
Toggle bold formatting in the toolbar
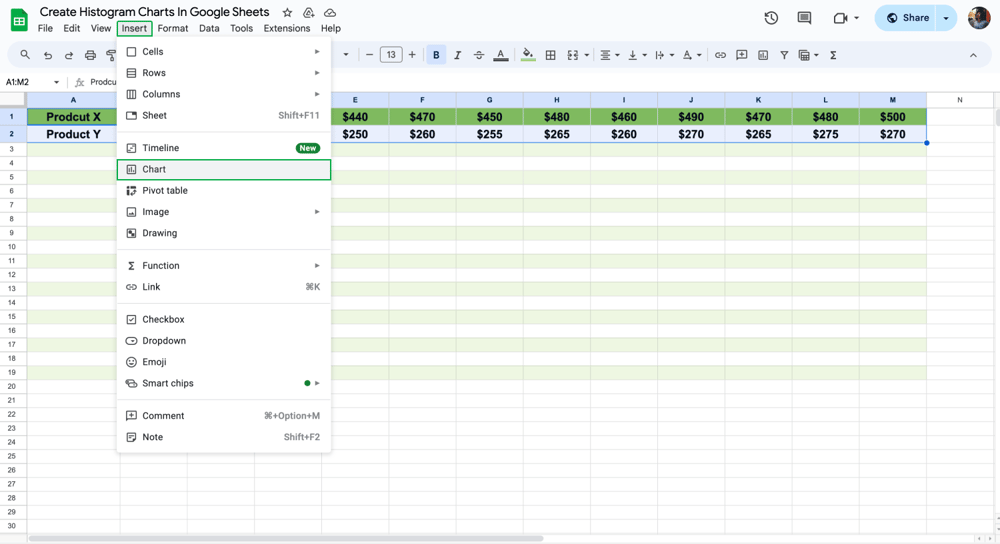coord(436,55)
